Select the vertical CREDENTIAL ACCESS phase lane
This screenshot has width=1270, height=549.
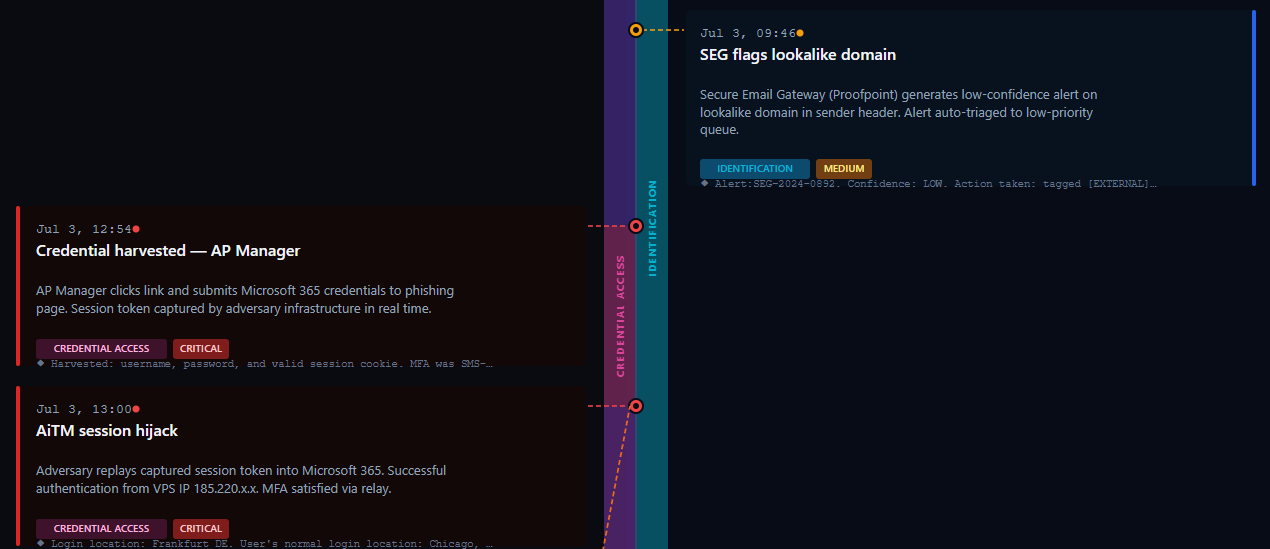[620, 316]
